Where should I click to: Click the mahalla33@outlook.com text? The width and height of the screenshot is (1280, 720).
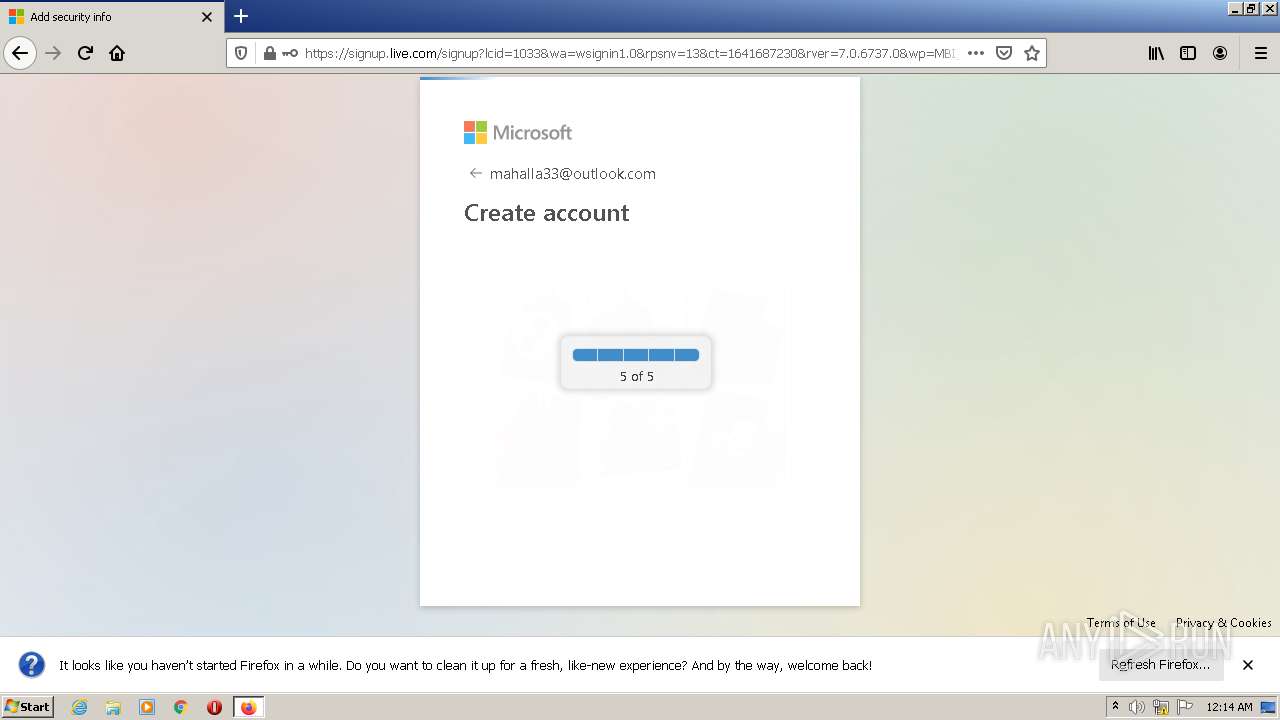[x=573, y=173]
